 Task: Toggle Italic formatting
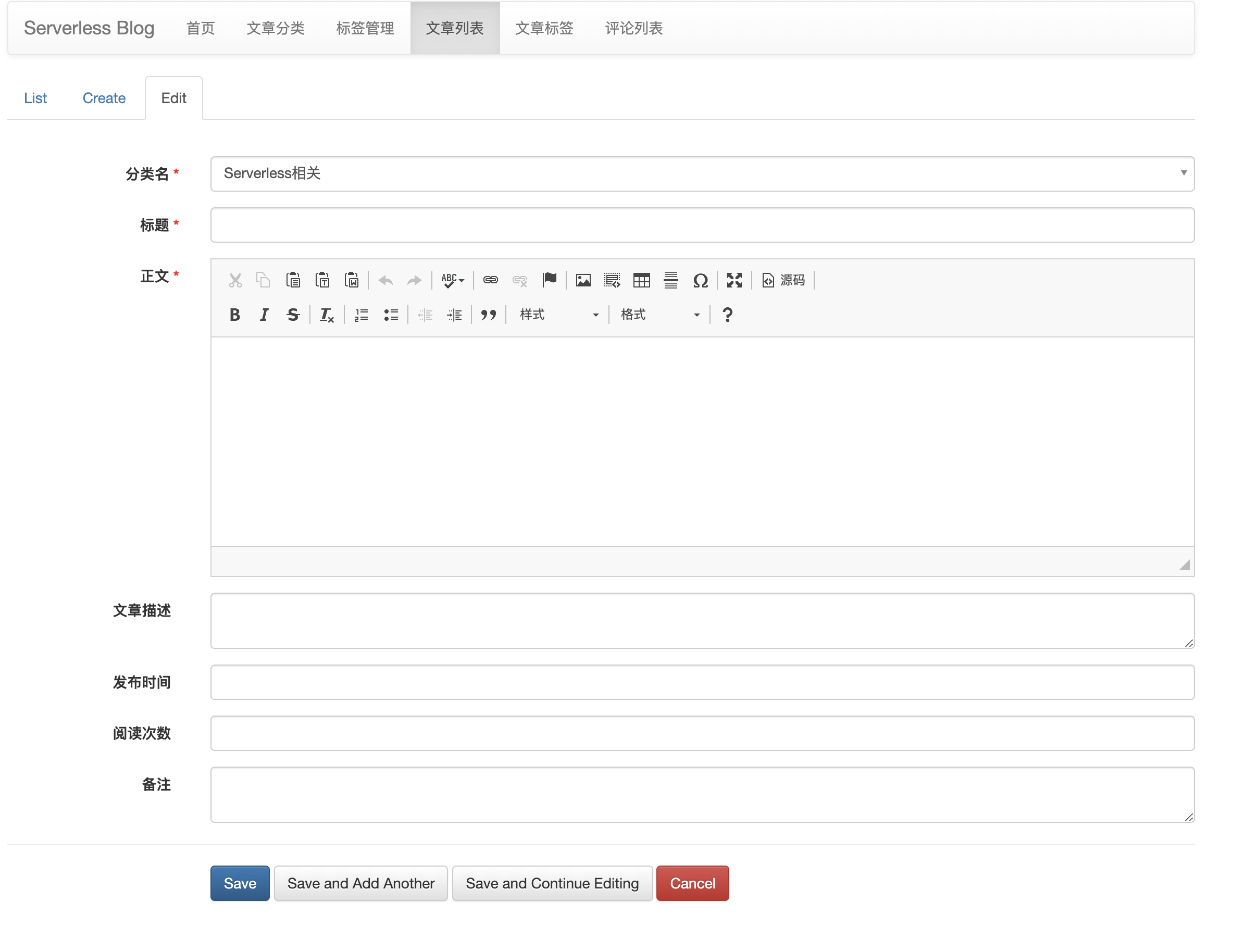click(264, 315)
